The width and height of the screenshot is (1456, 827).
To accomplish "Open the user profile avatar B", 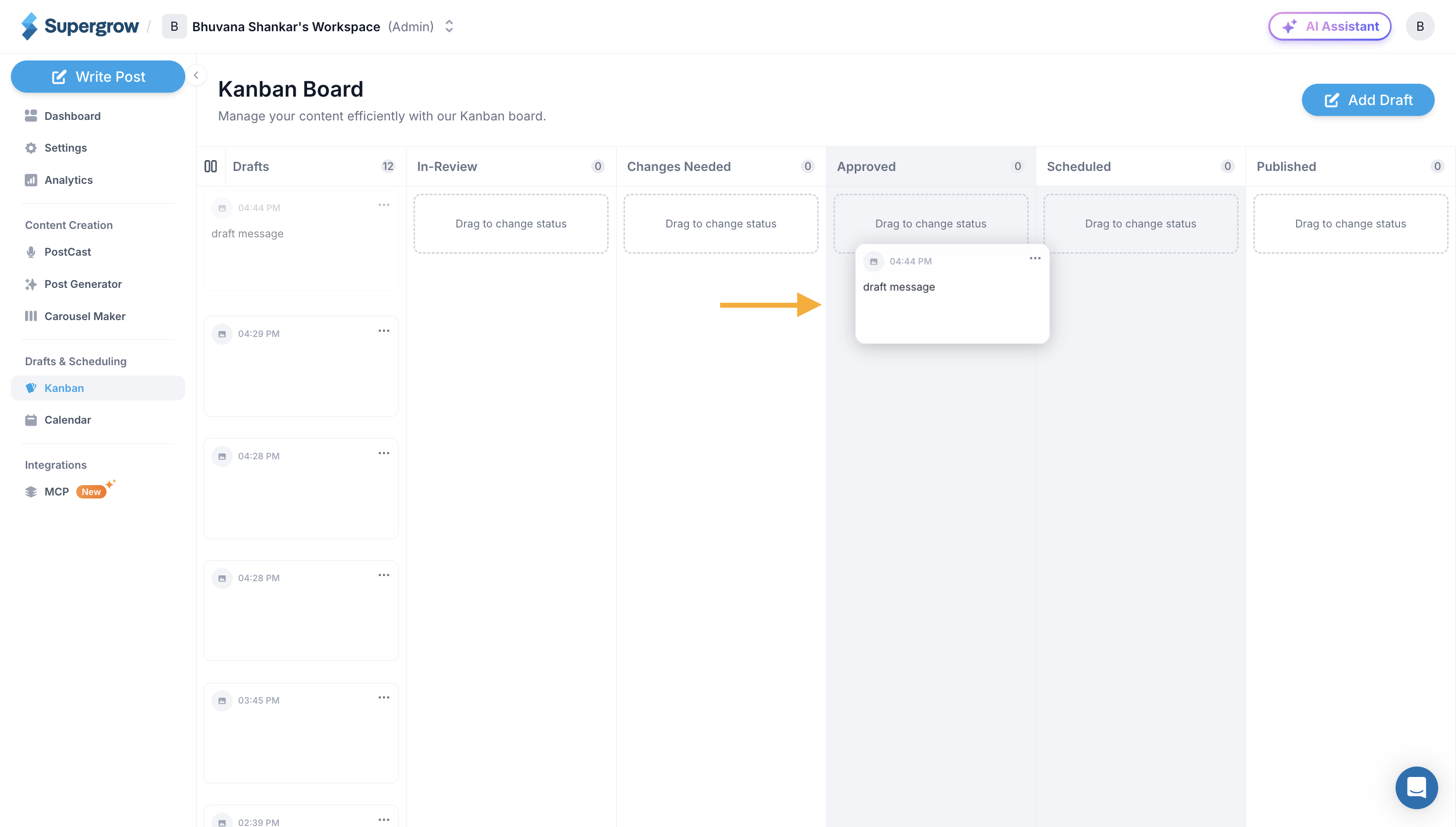I will coord(1420,26).
